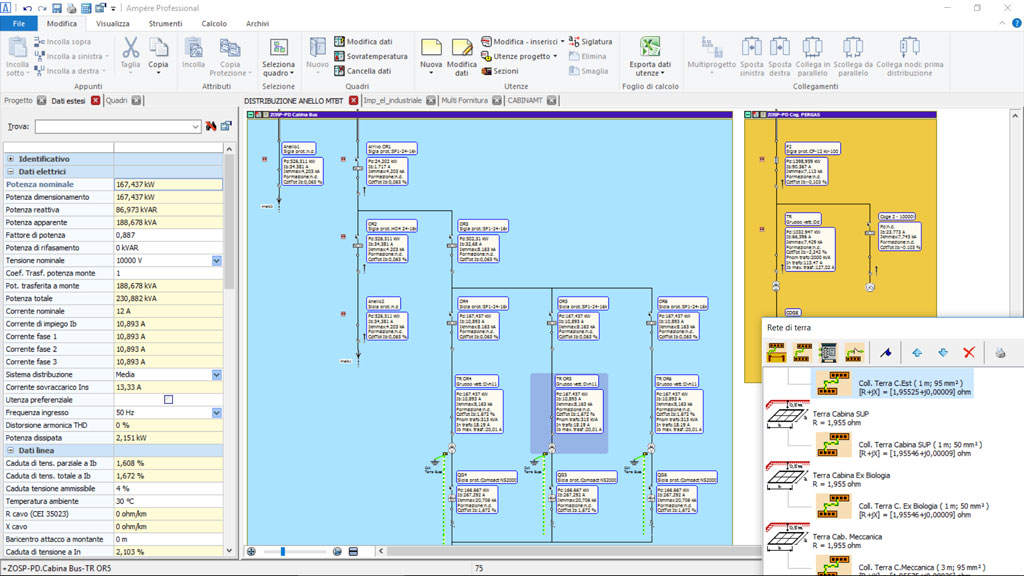Open the Frequenza ingresso dropdown

point(217,413)
